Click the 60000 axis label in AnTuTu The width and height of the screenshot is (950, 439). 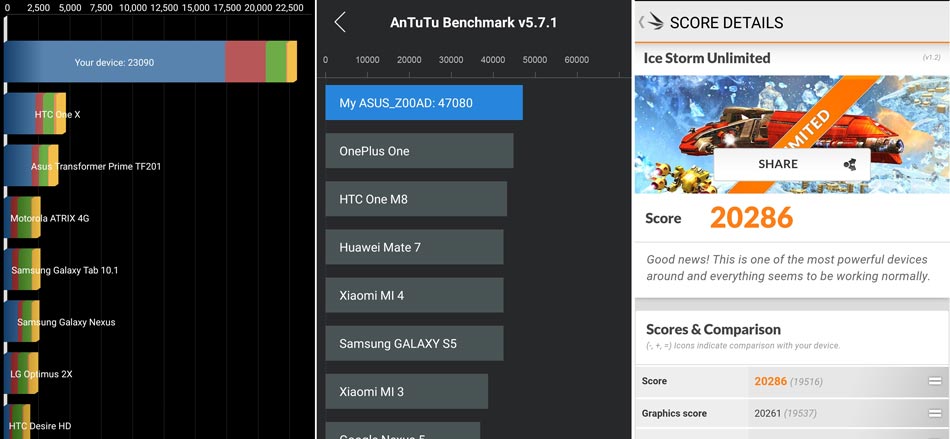(576, 60)
